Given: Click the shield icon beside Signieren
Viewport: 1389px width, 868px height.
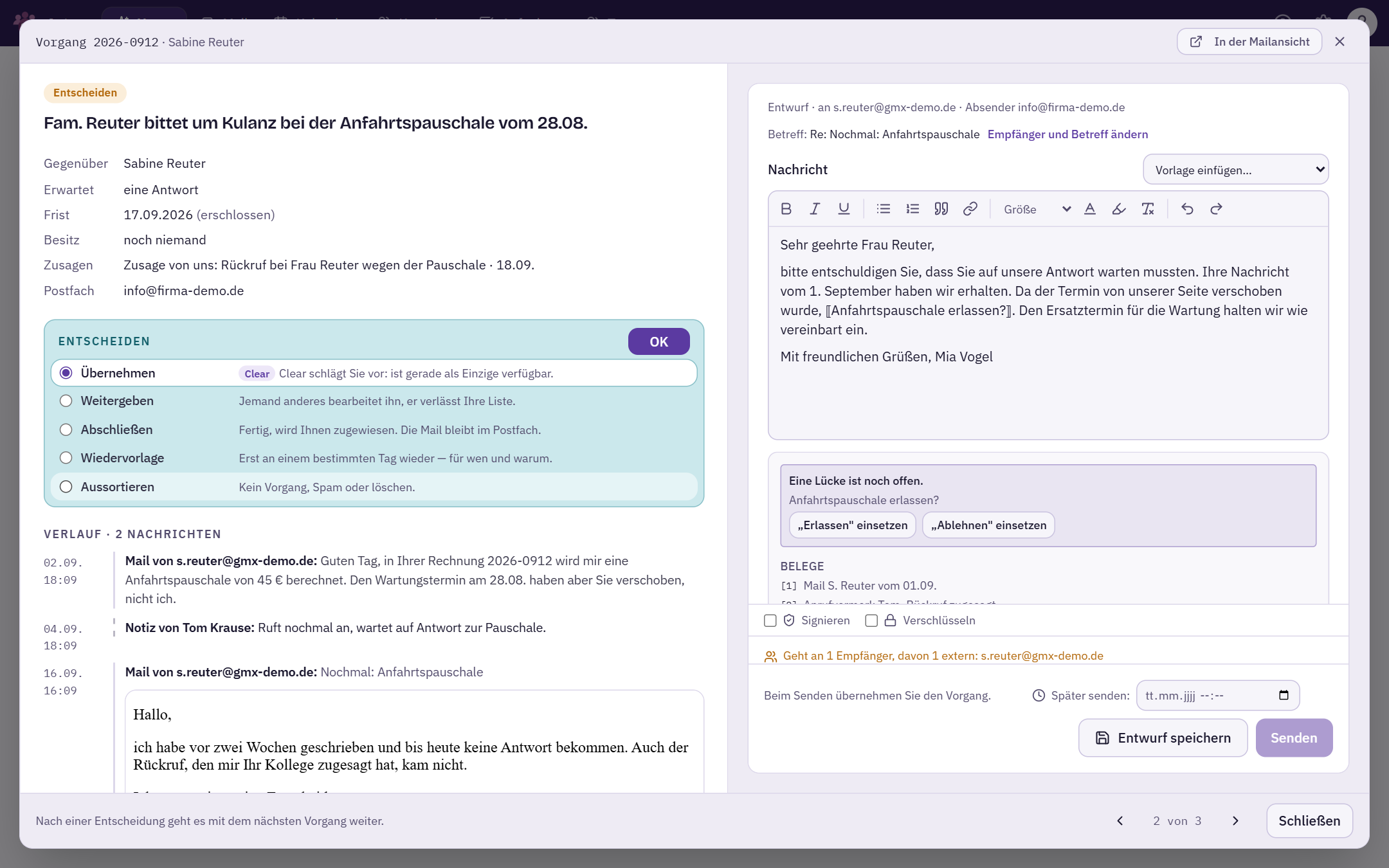Looking at the screenshot, I should click(x=789, y=620).
